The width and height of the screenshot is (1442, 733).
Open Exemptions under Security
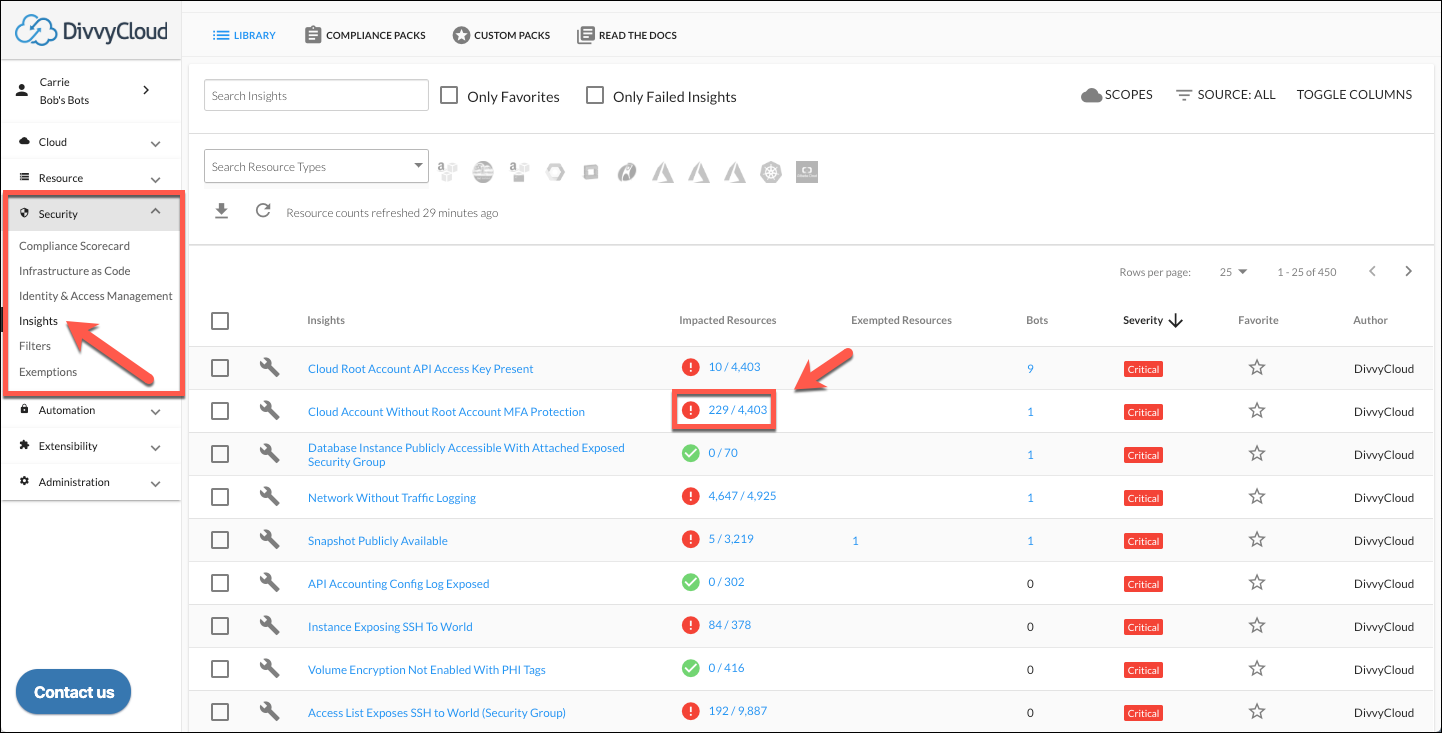(x=48, y=372)
